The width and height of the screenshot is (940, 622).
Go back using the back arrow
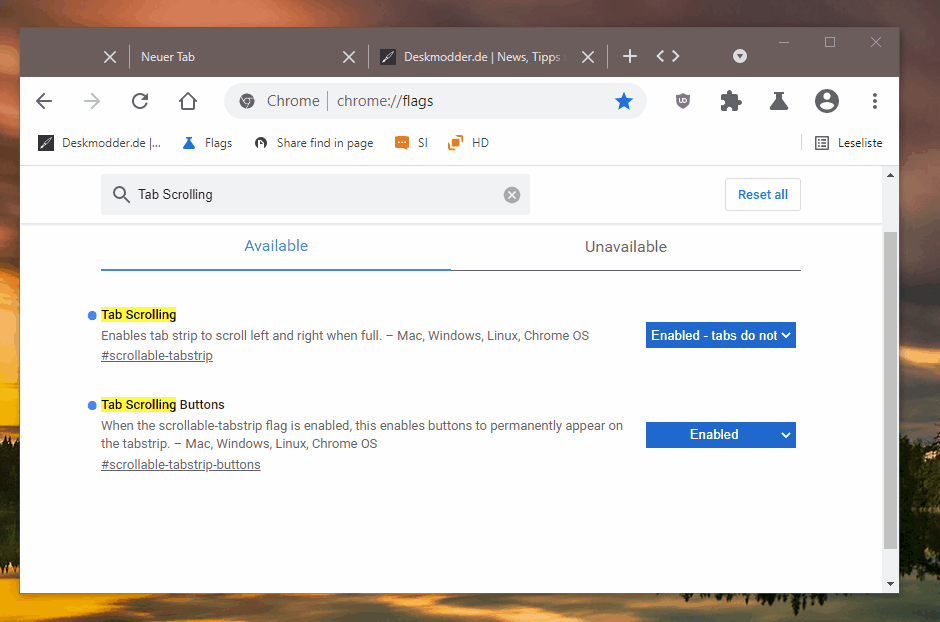(x=44, y=101)
